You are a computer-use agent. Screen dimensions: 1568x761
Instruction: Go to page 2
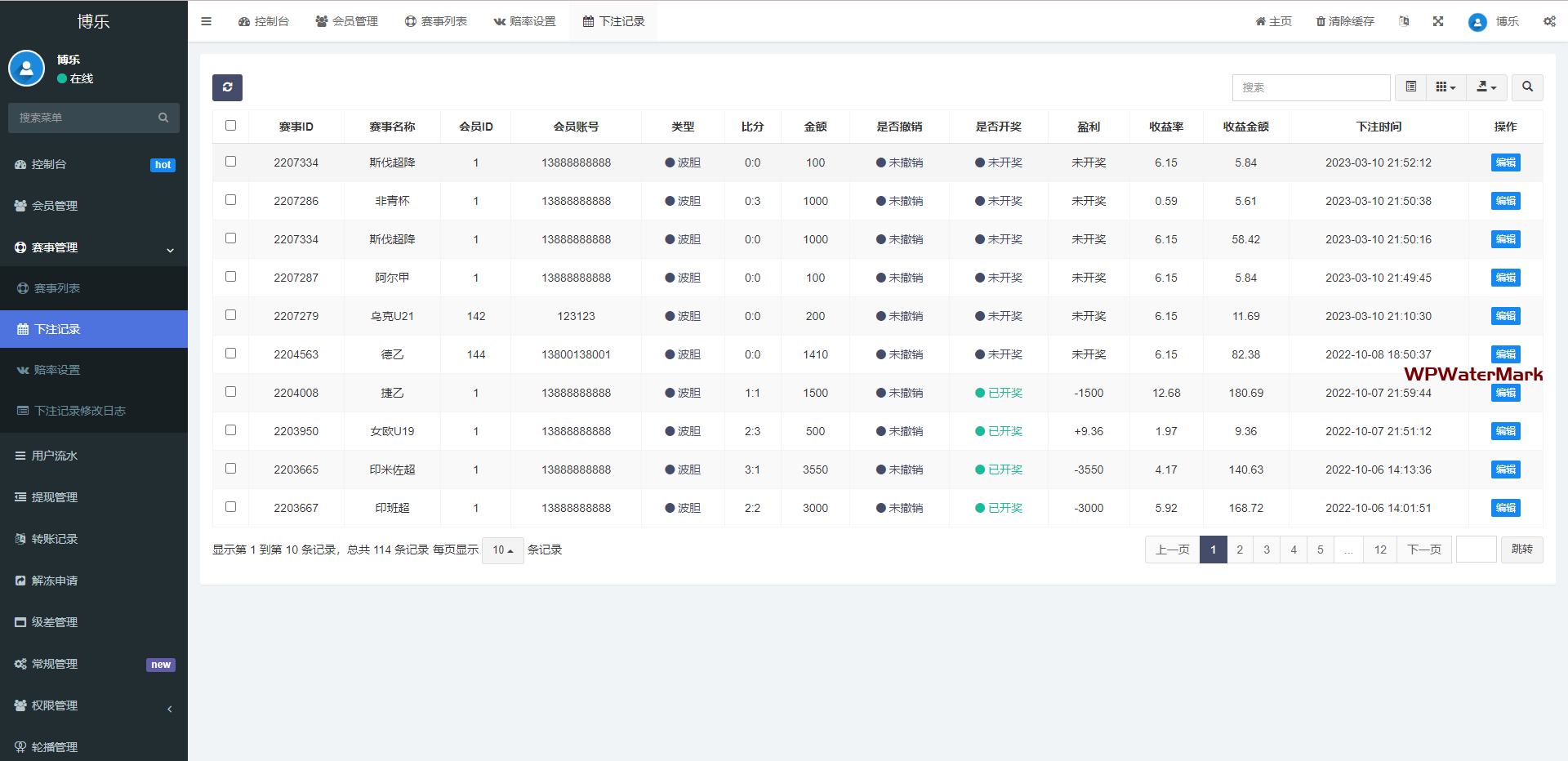(x=1240, y=550)
